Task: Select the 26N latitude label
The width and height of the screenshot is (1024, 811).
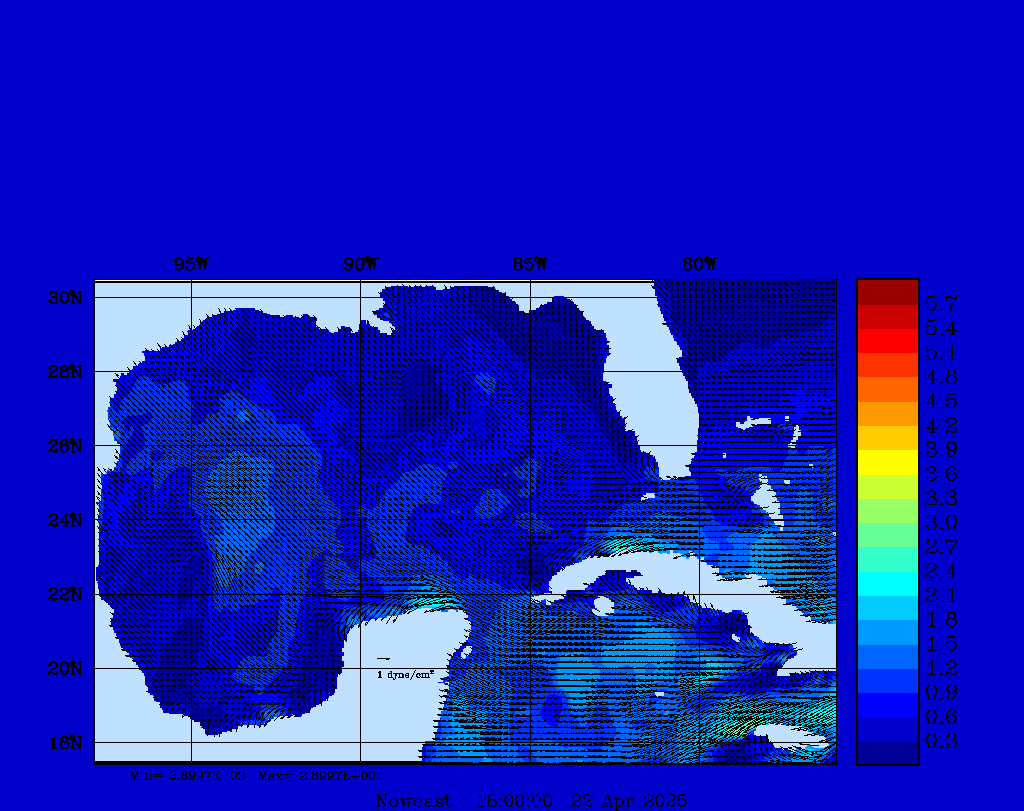Action: coord(64,446)
